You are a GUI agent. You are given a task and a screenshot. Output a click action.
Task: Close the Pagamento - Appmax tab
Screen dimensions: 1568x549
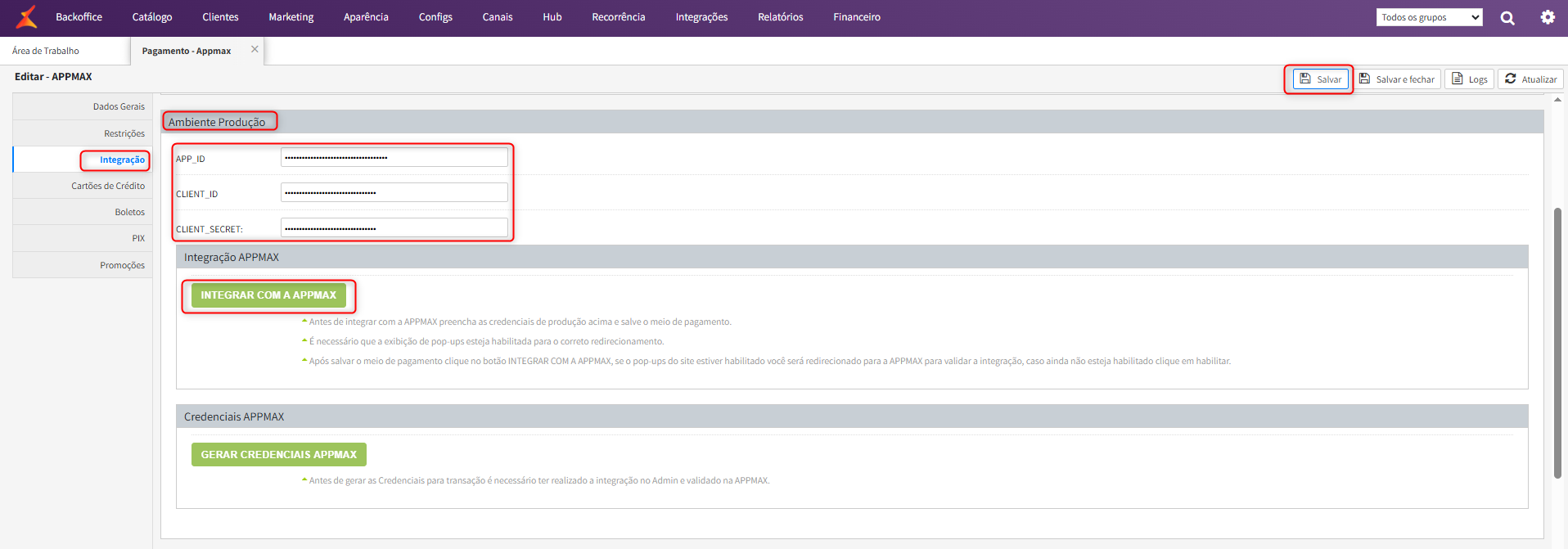255,49
